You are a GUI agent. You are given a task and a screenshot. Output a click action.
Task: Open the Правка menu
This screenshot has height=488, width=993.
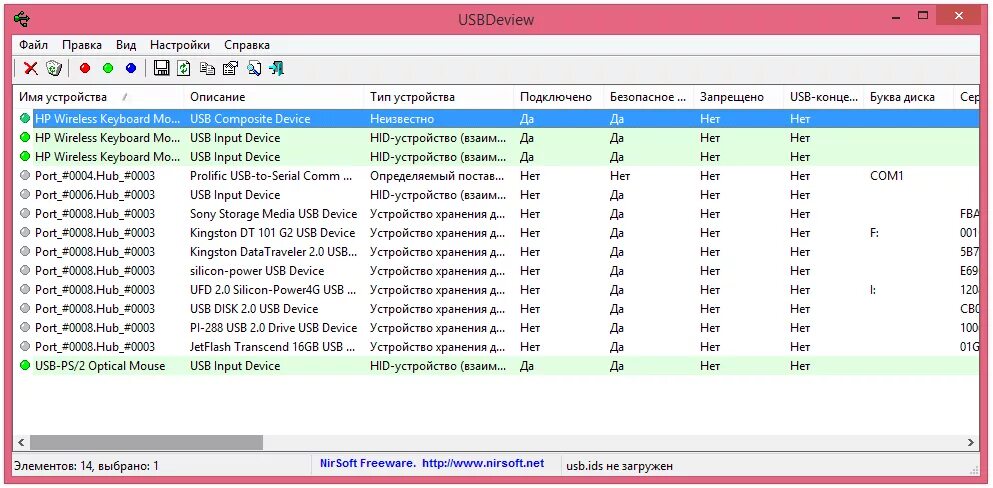coord(82,45)
